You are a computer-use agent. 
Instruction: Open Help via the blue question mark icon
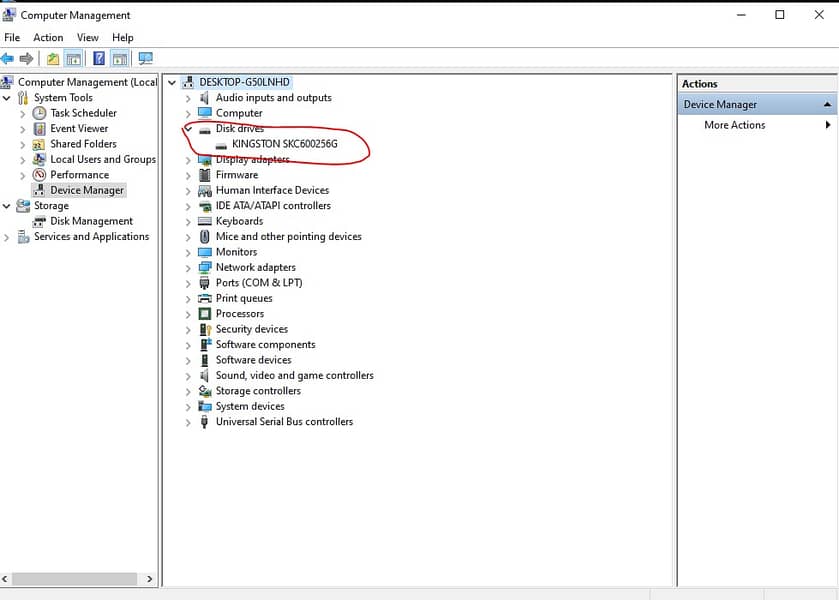(99, 58)
